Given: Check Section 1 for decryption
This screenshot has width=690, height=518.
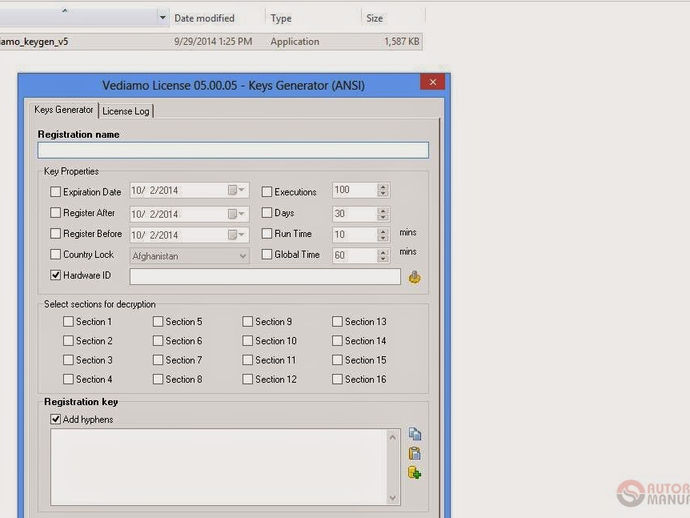Looking at the screenshot, I should coord(68,322).
